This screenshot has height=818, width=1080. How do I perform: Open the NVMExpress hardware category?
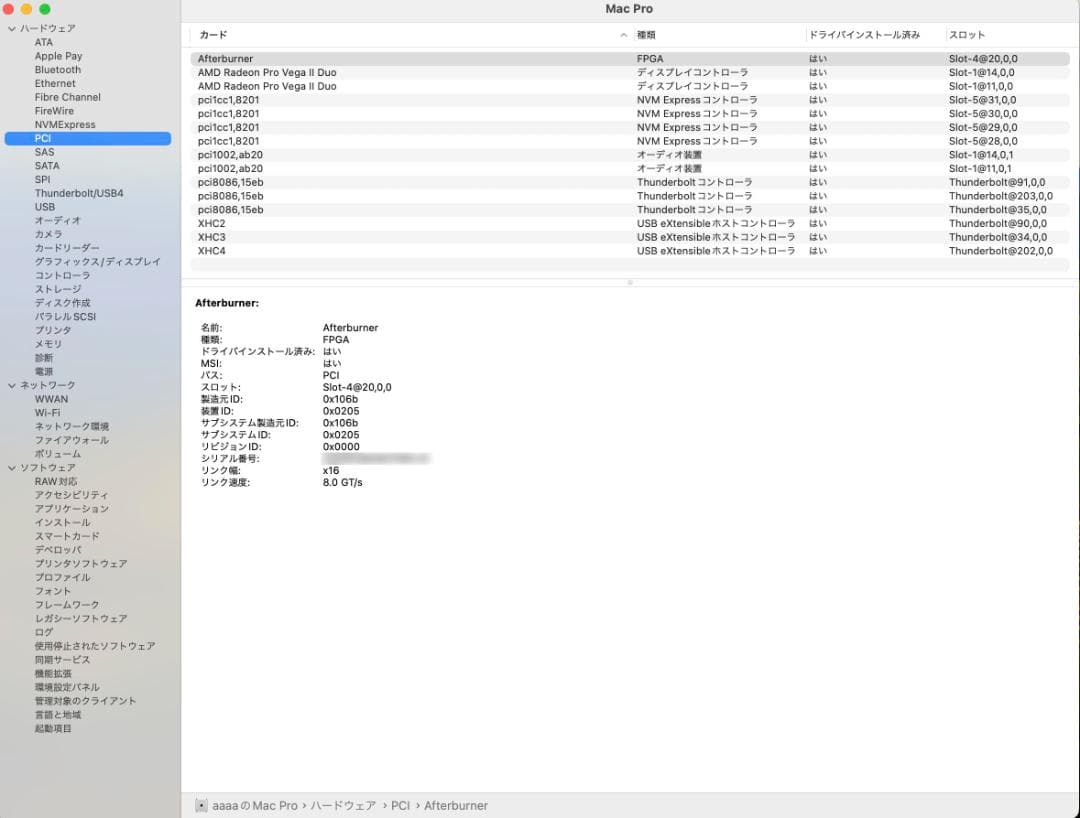click(65, 125)
